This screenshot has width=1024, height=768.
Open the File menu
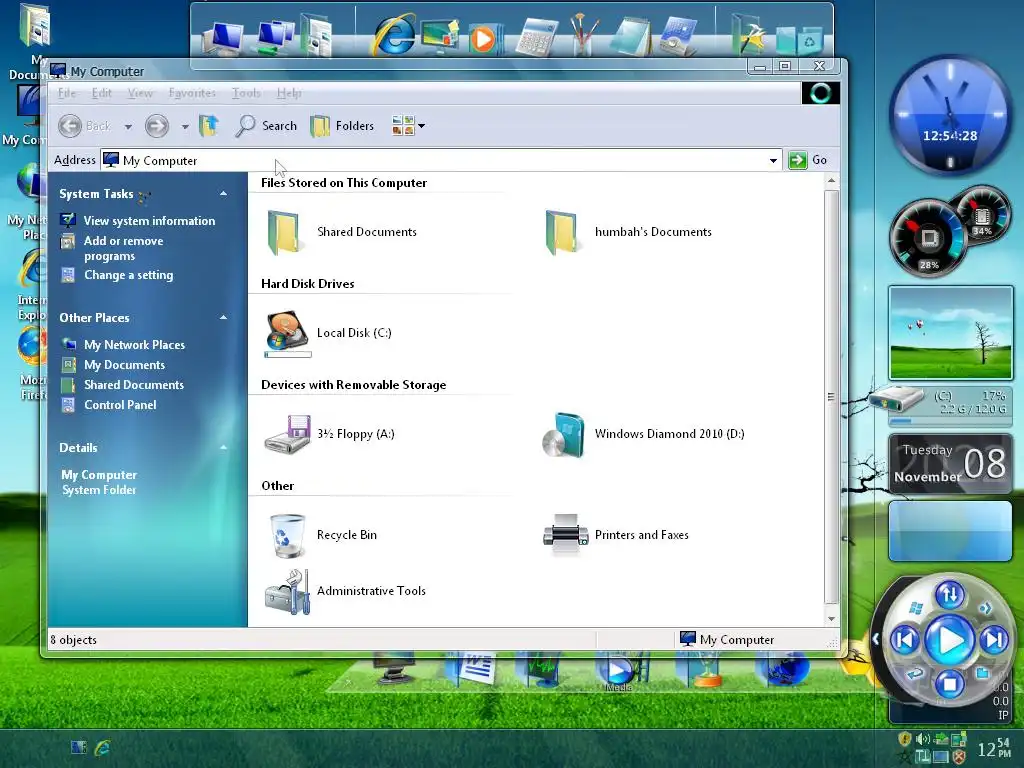(x=67, y=93)
